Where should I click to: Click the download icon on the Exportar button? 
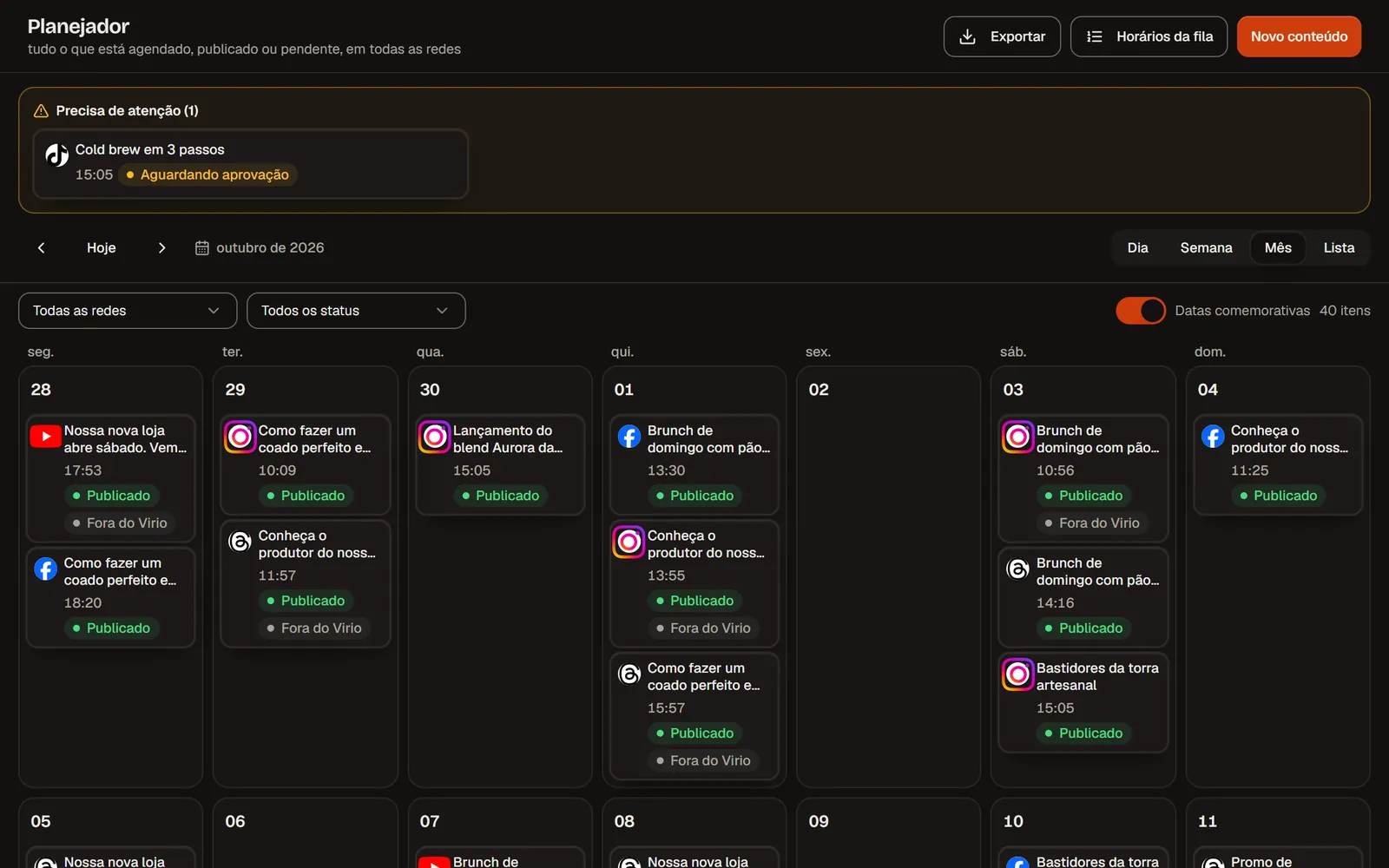(967, 36)
